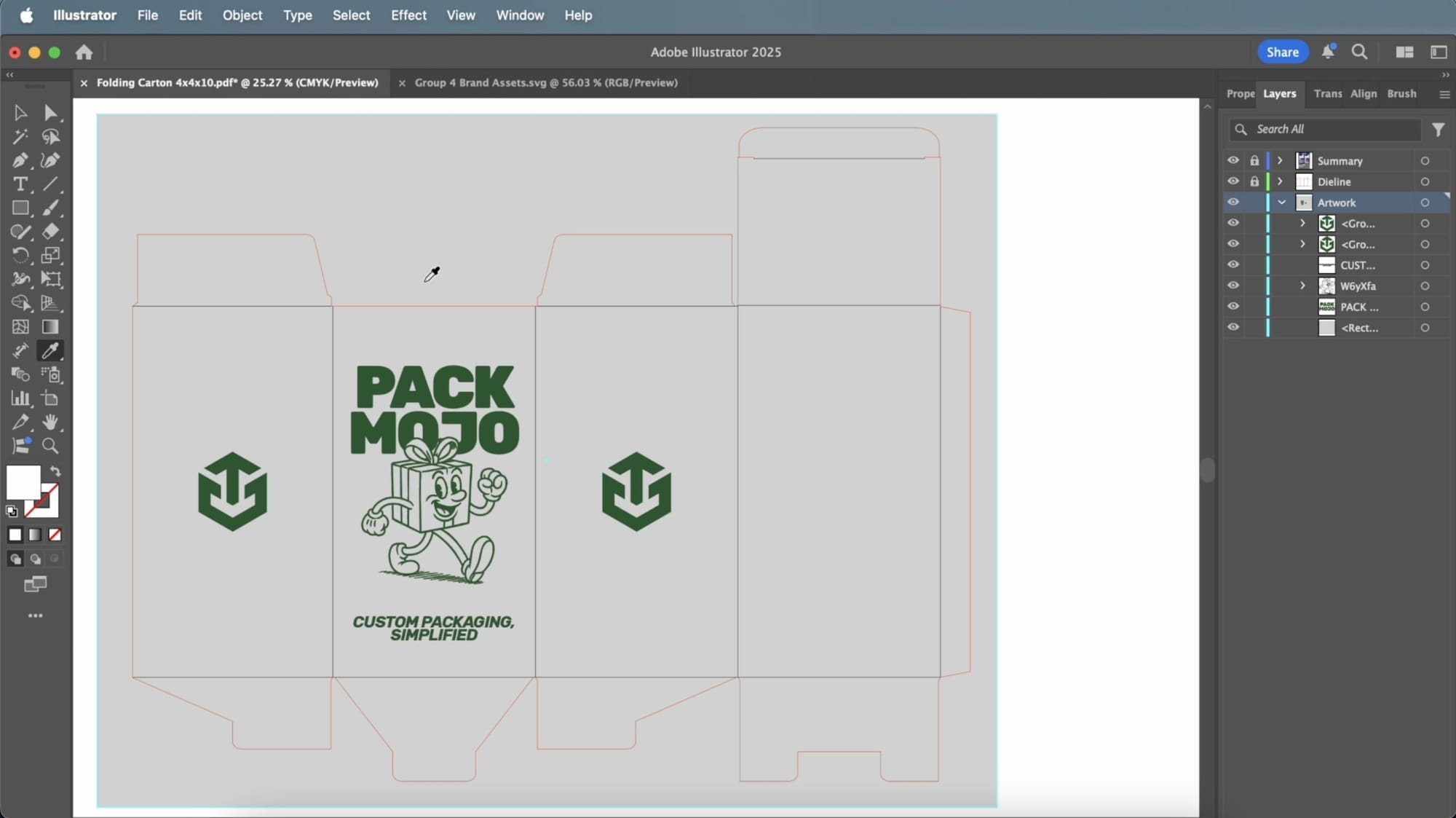Choose the Zoom tool
This screenshot has width=1456, height=818.
50,446
